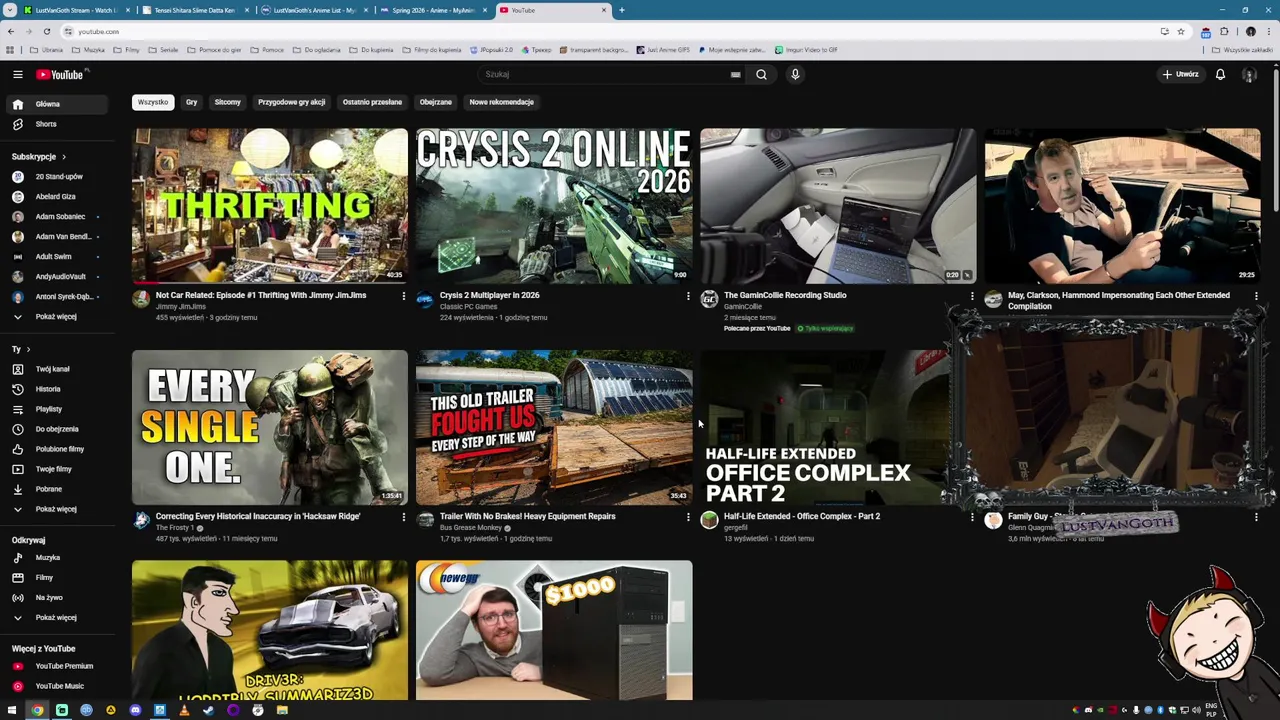The width and height of the screenshot is (1280, 720).
Task: Open YouTube Music link
Action: tap(58, 686)
